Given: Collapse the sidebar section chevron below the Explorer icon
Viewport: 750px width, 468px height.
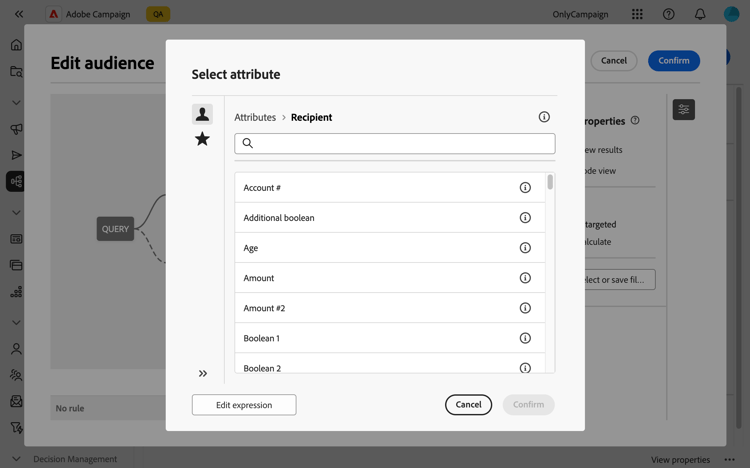Looking at the screenshot, I should pyautogui.click(x=16, y=103).
